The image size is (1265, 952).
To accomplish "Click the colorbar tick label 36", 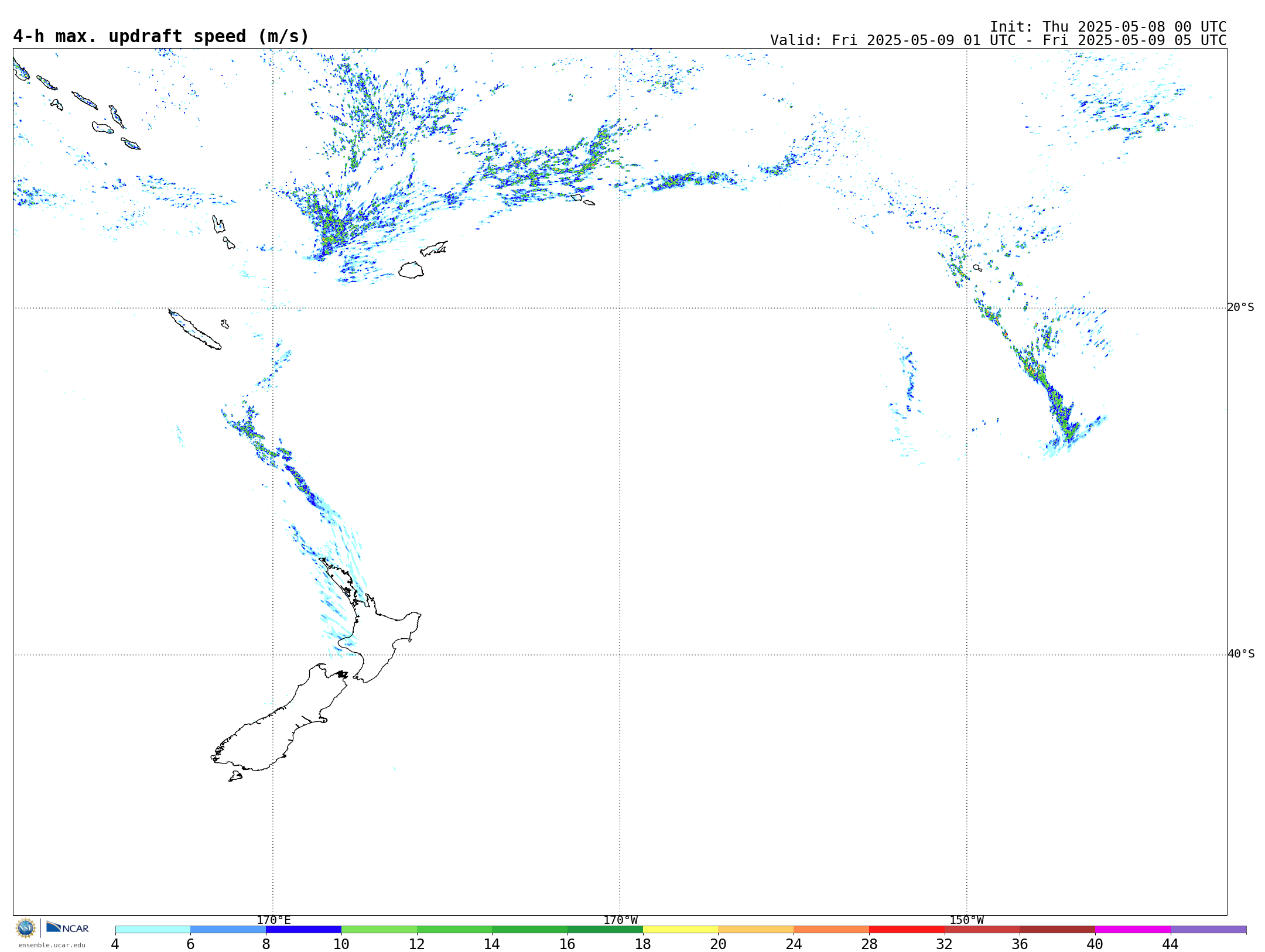I will click(1020, 944).
